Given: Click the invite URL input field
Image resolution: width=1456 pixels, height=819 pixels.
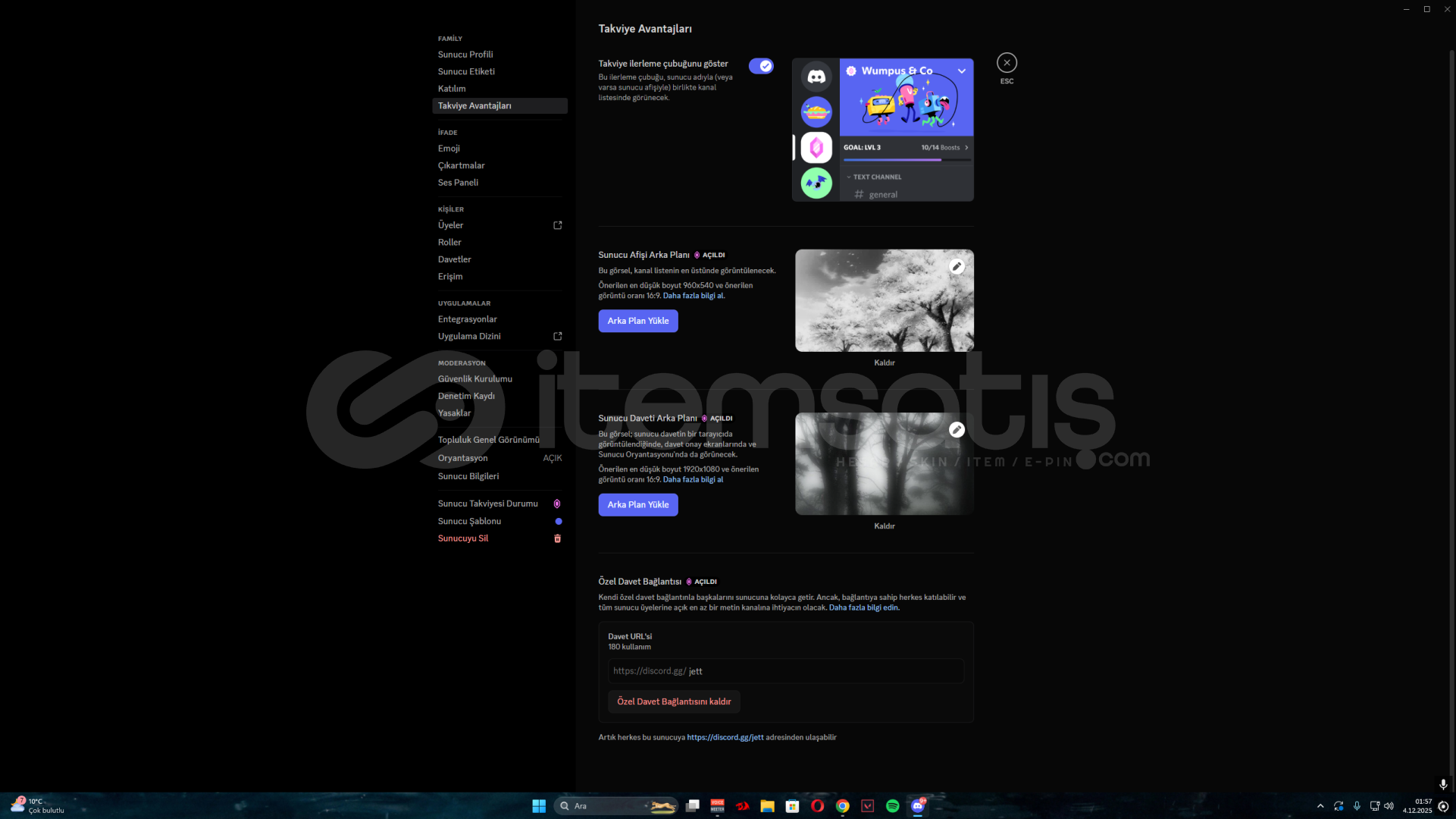Looking at the screenshot, I should tap(785, 671).
